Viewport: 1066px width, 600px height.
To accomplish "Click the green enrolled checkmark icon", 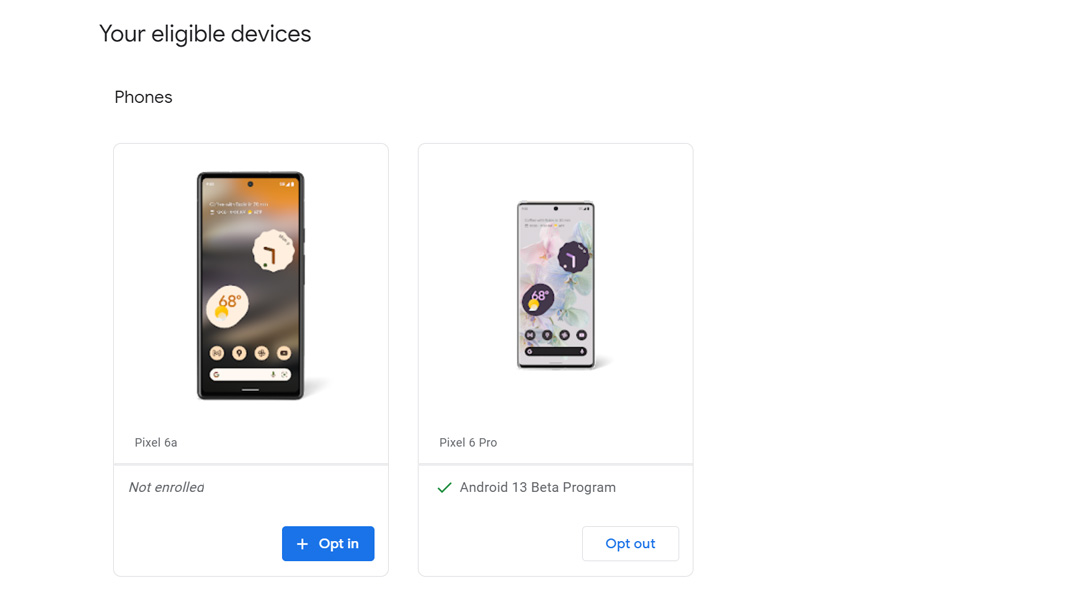I will (444, 488).
